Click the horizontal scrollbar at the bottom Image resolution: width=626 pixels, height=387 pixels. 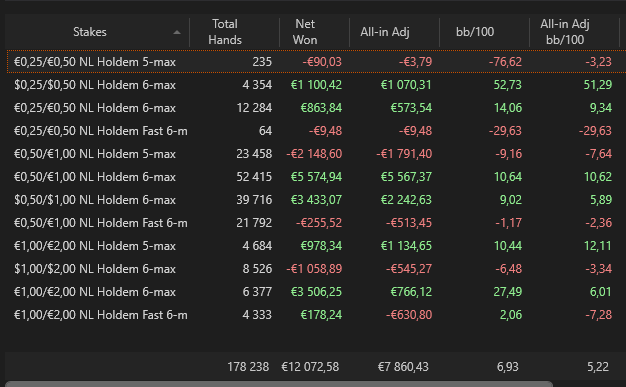(279, 384)
